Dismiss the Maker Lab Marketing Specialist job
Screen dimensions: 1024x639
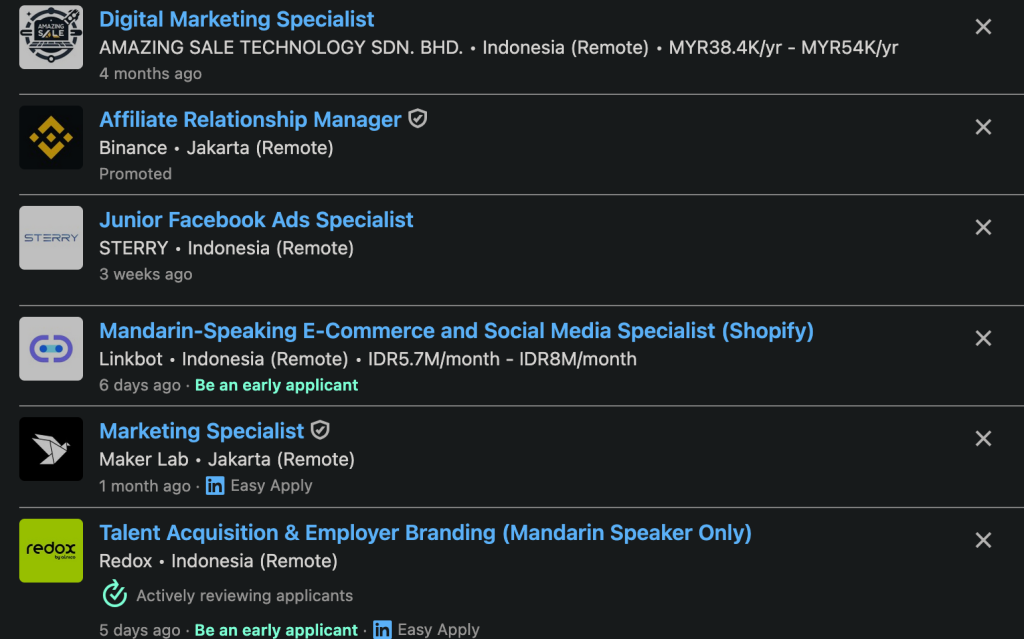coord(983,438)
